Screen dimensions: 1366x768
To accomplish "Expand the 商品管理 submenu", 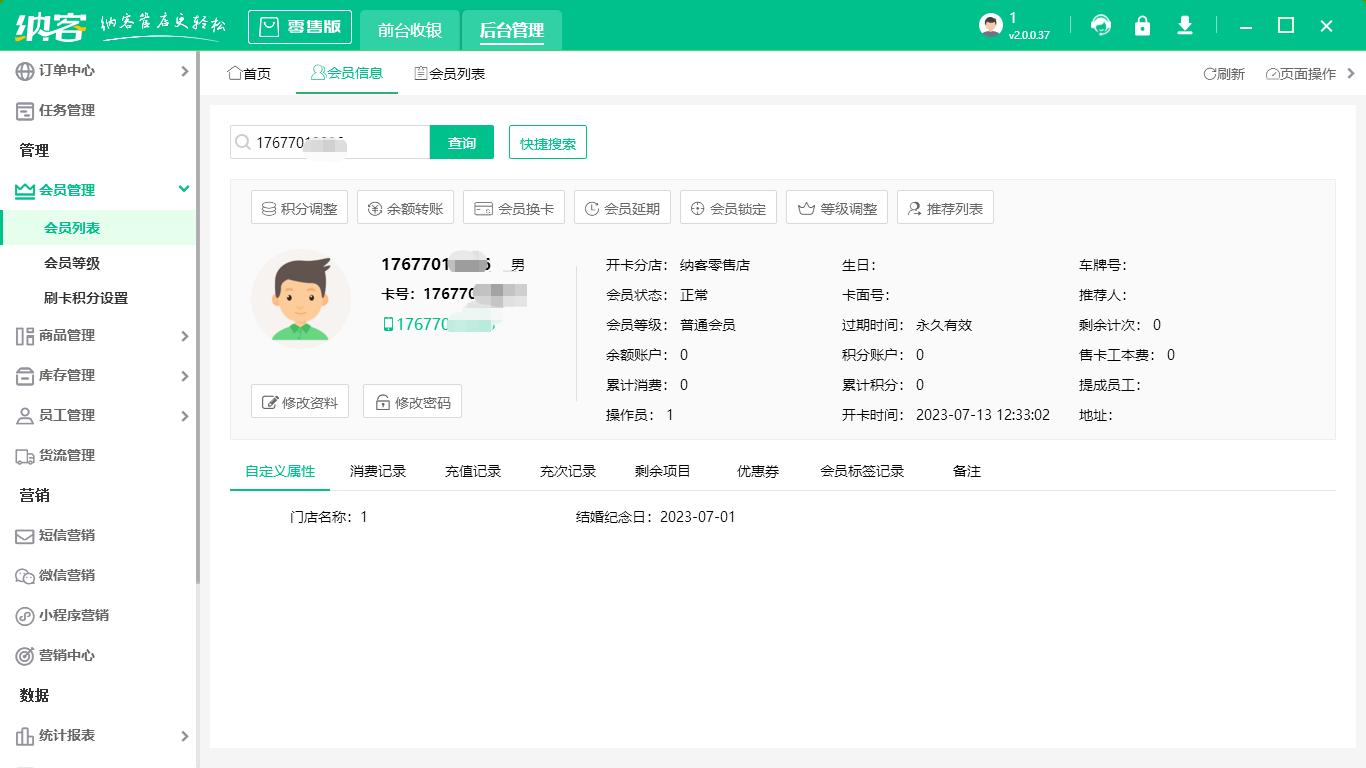I will point(70,336).
